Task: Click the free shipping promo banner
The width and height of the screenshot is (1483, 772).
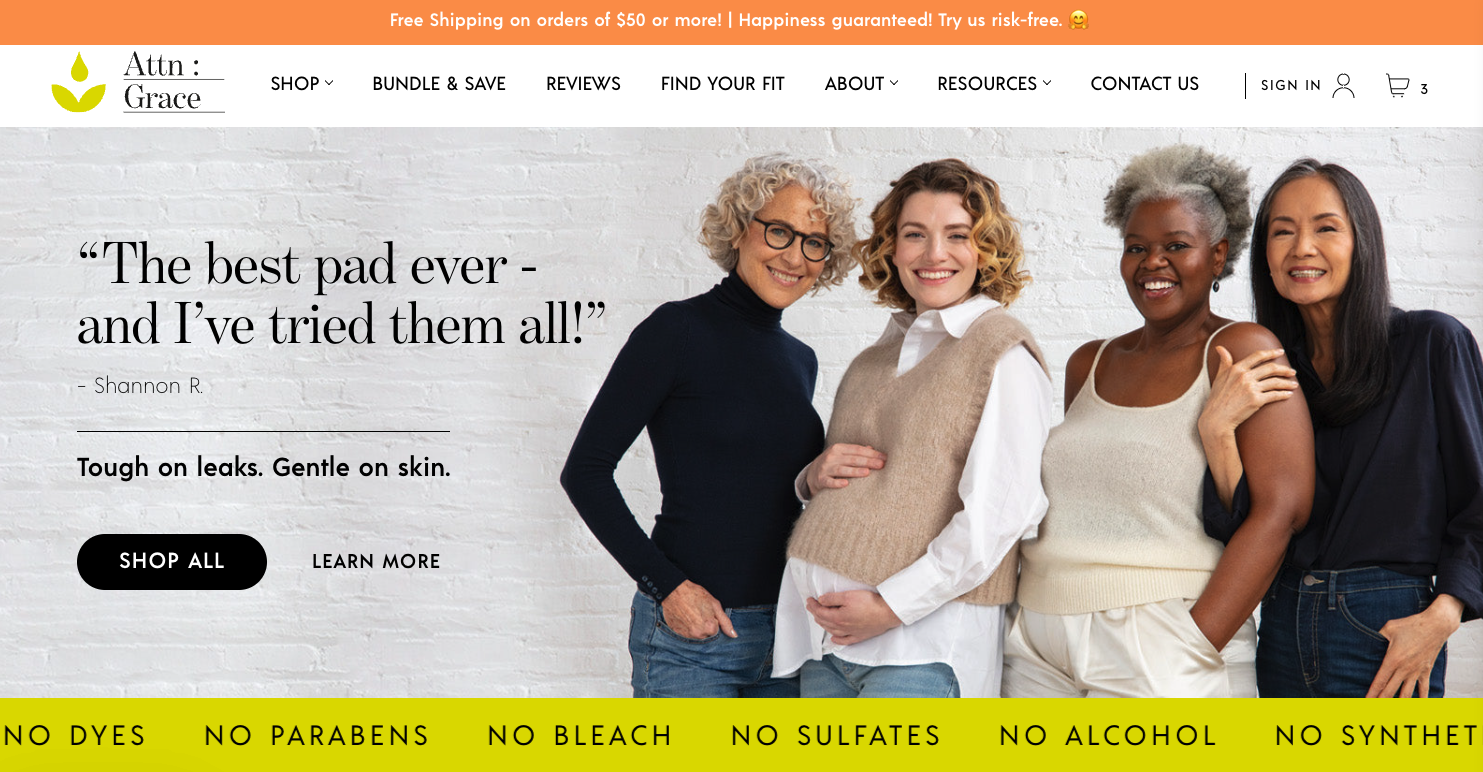Action: [741, 21]
